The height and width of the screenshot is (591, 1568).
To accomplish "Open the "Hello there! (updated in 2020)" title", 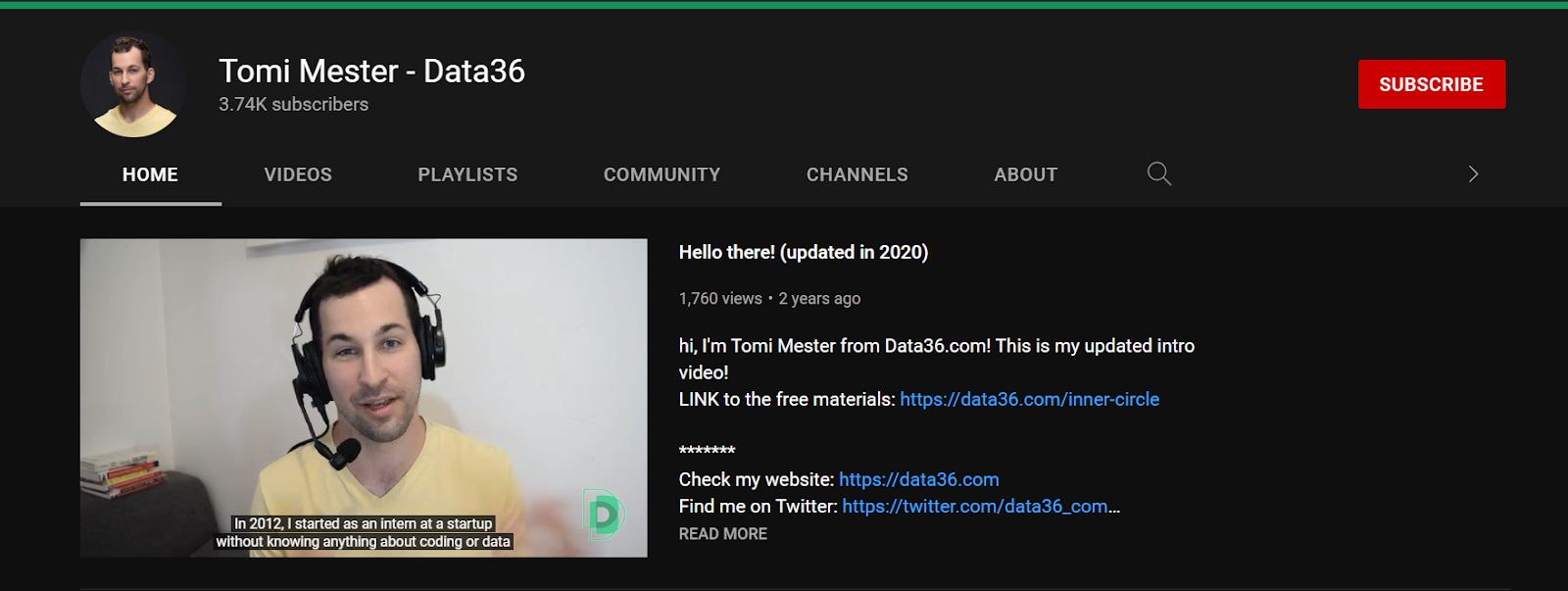I will pyautogui.click(x=803, y=252).
